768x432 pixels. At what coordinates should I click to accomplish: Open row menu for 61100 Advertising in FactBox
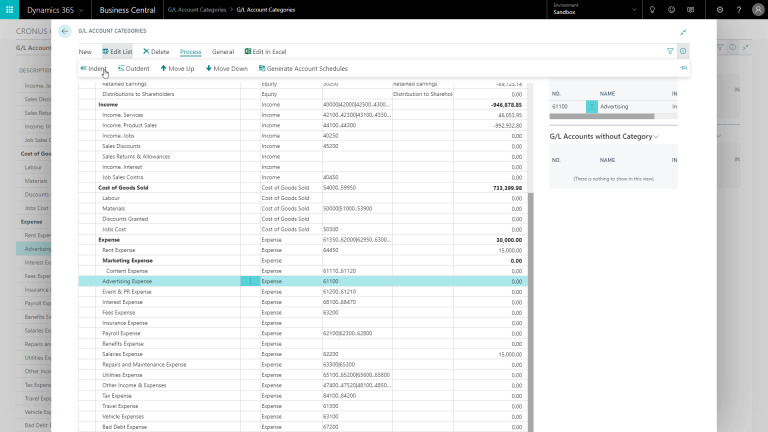pos(592,106)
